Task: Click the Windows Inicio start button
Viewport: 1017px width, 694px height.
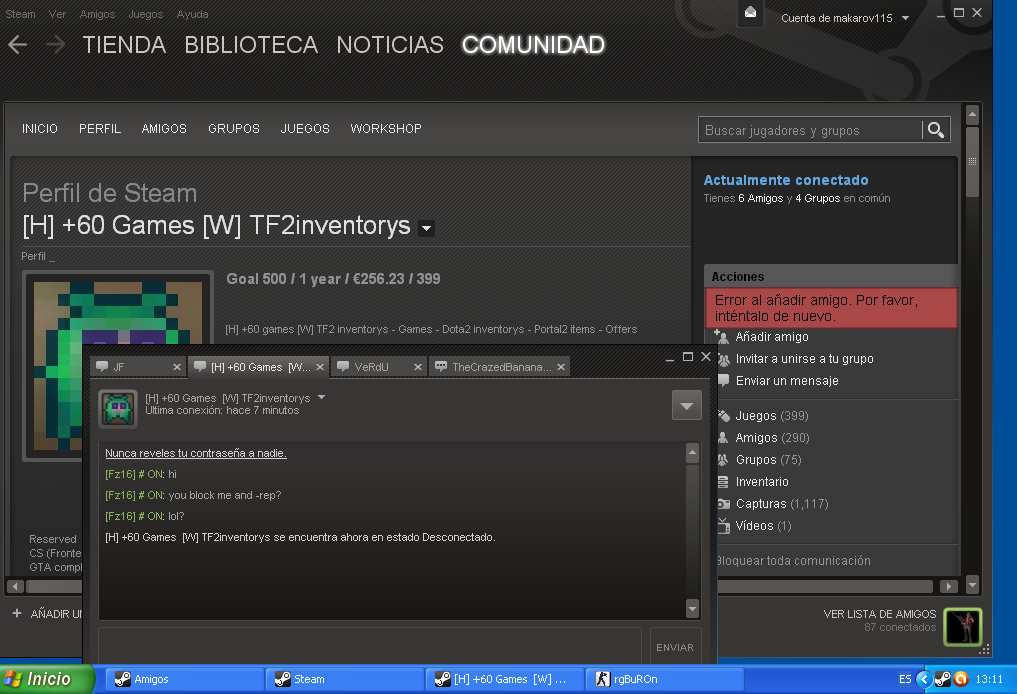Action: [47, 679]
